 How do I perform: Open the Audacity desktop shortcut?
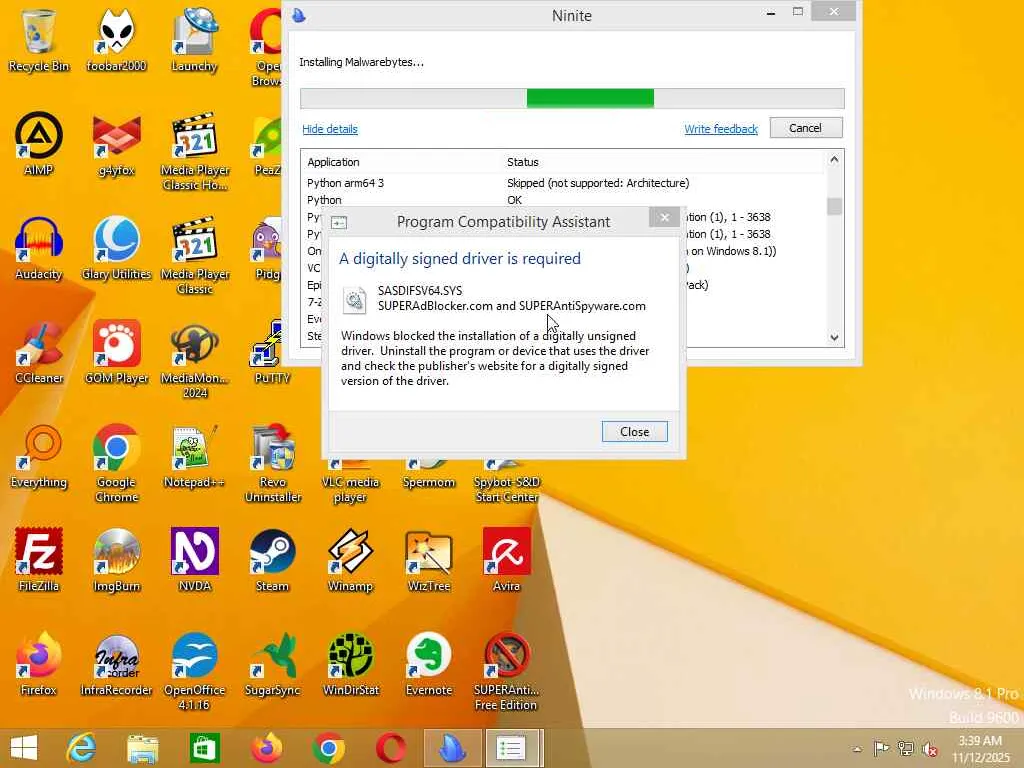click(39, 248)
